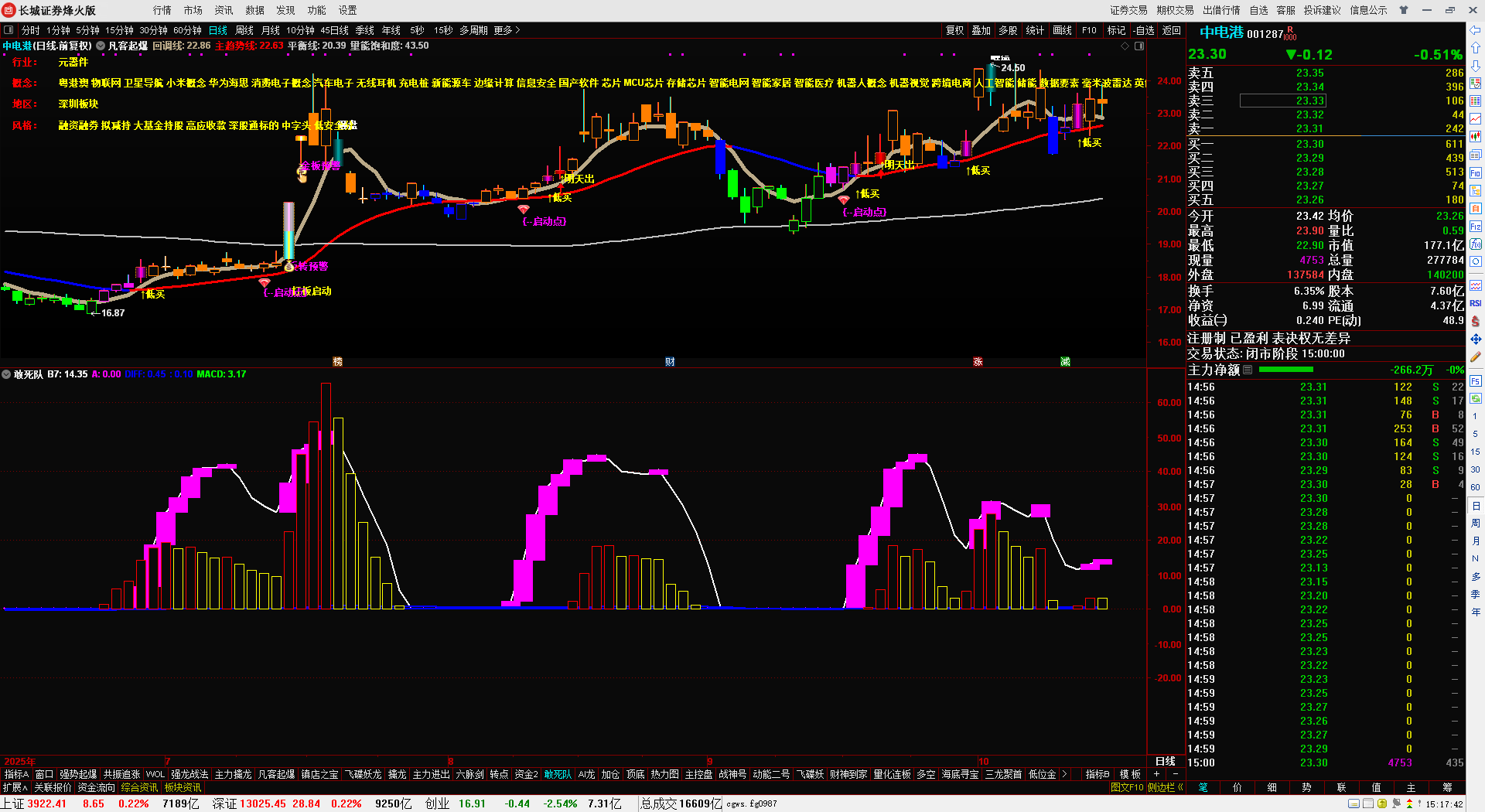Toggle 画线 drawing tools

[x=1063, y=30]
